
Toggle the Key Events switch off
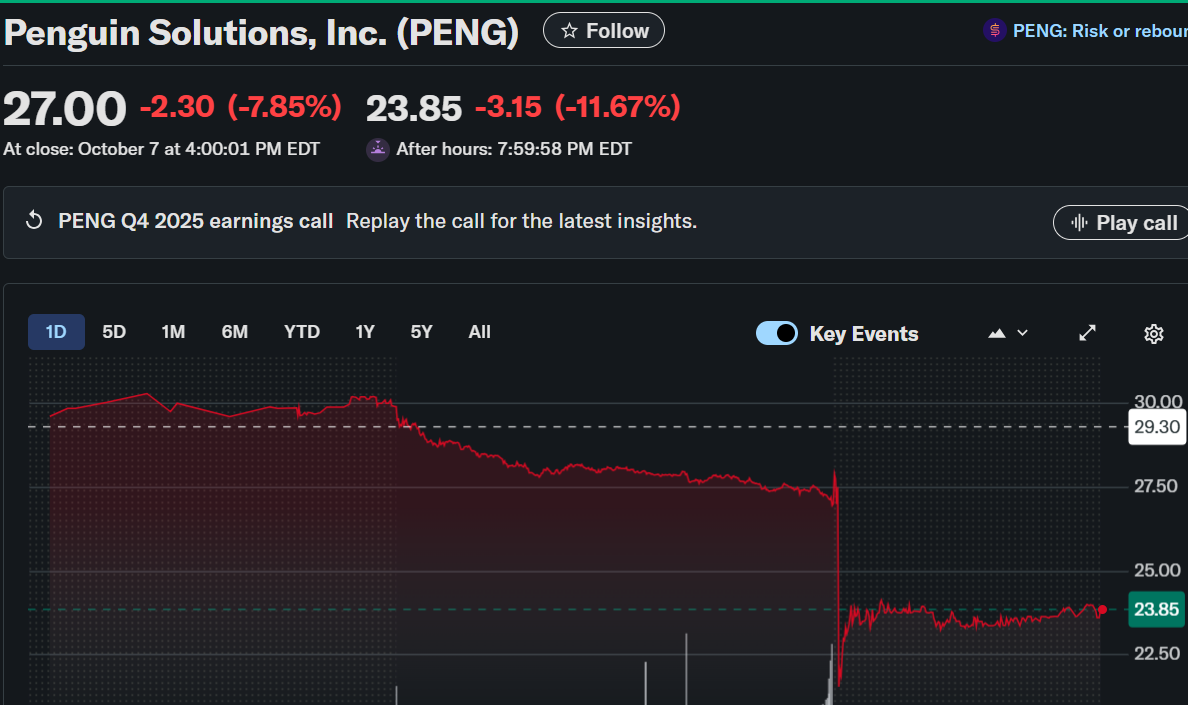click(777, 333)
